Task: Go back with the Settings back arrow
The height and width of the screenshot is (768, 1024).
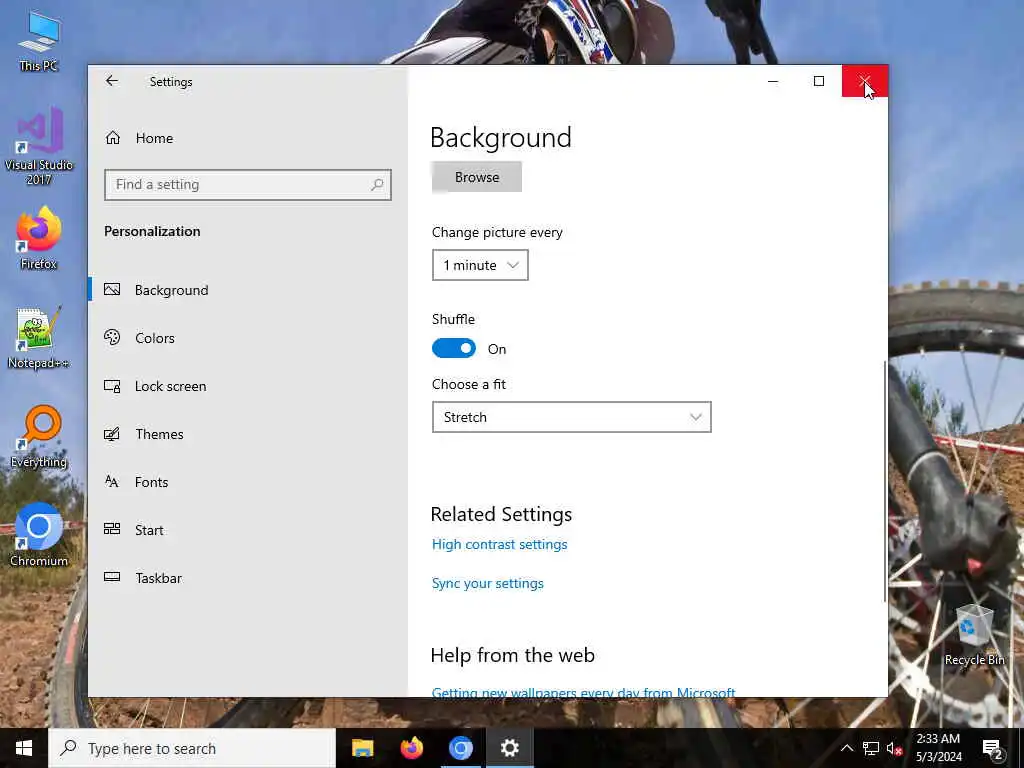Action: pyautogui.click(x=112, y=81)
